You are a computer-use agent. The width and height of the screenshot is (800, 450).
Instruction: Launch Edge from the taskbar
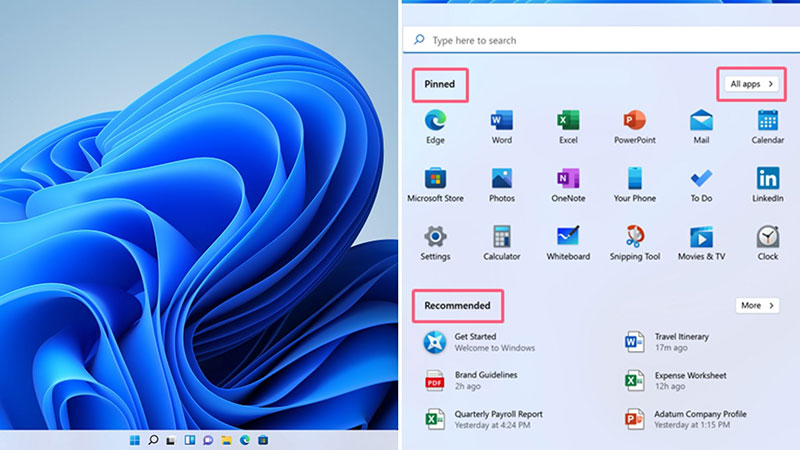coord(245,440)
